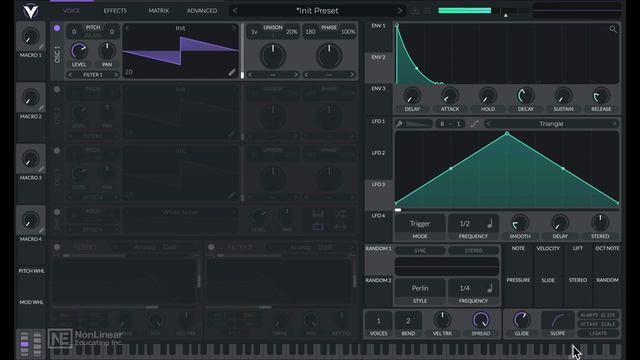Switch to the Effects tab
The width and height of the screenshot is (640, 360).
coord(115,11)
